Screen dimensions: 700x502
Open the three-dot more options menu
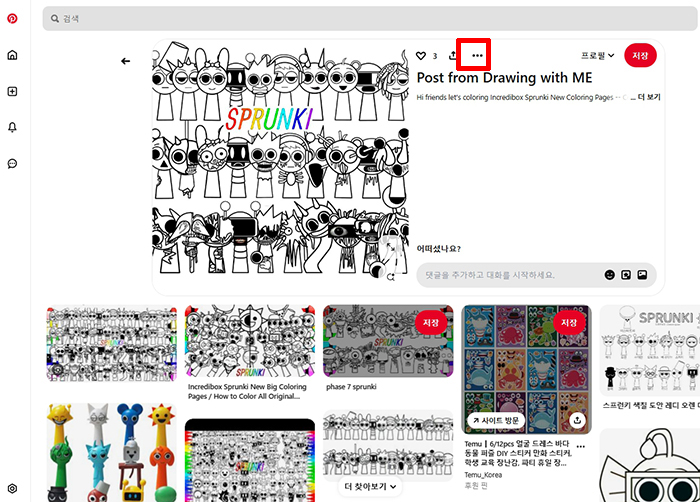477,55
